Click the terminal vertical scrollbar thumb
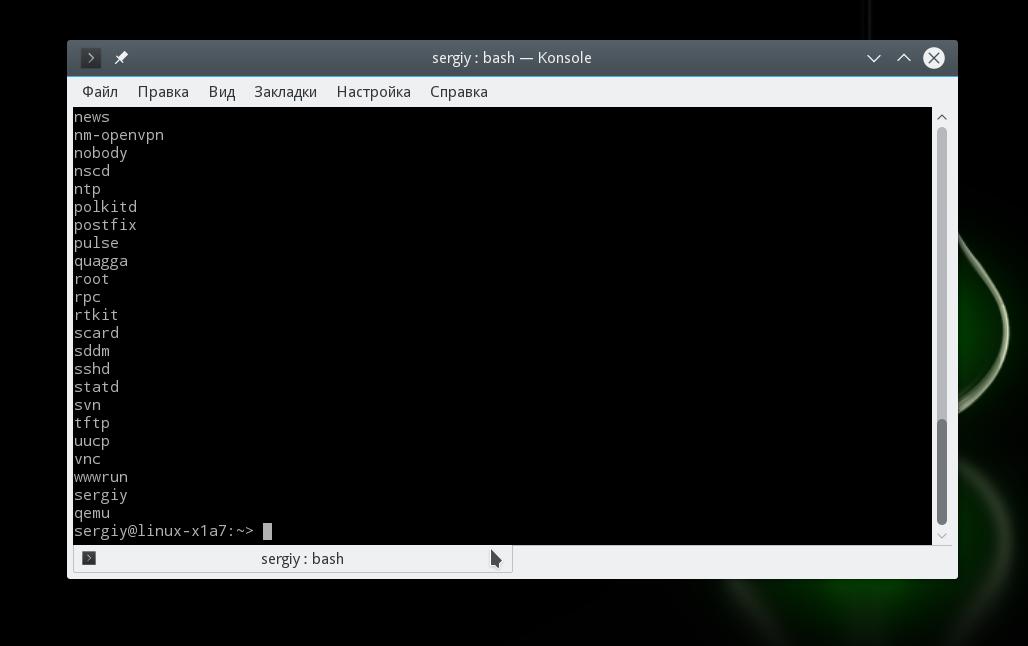 (x=942, y=472)
